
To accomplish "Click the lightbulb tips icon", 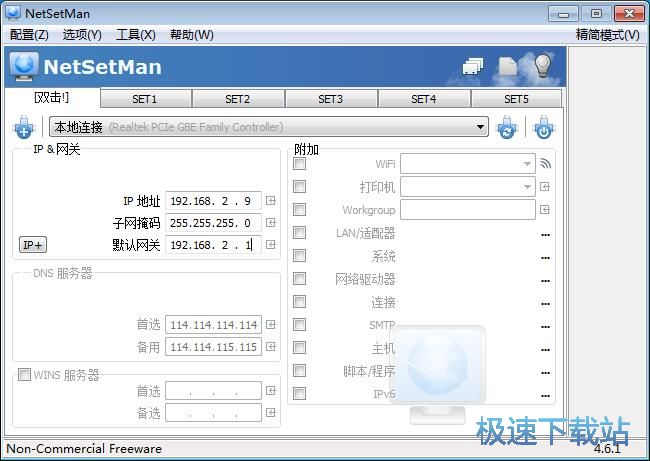I will pos(543,66).
